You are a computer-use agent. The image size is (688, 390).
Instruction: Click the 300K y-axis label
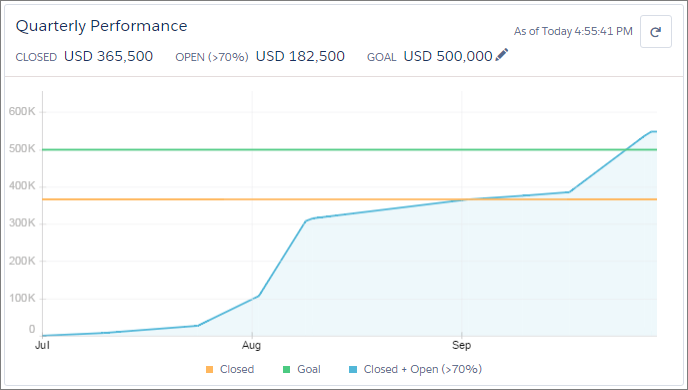[x=22, y=223]
